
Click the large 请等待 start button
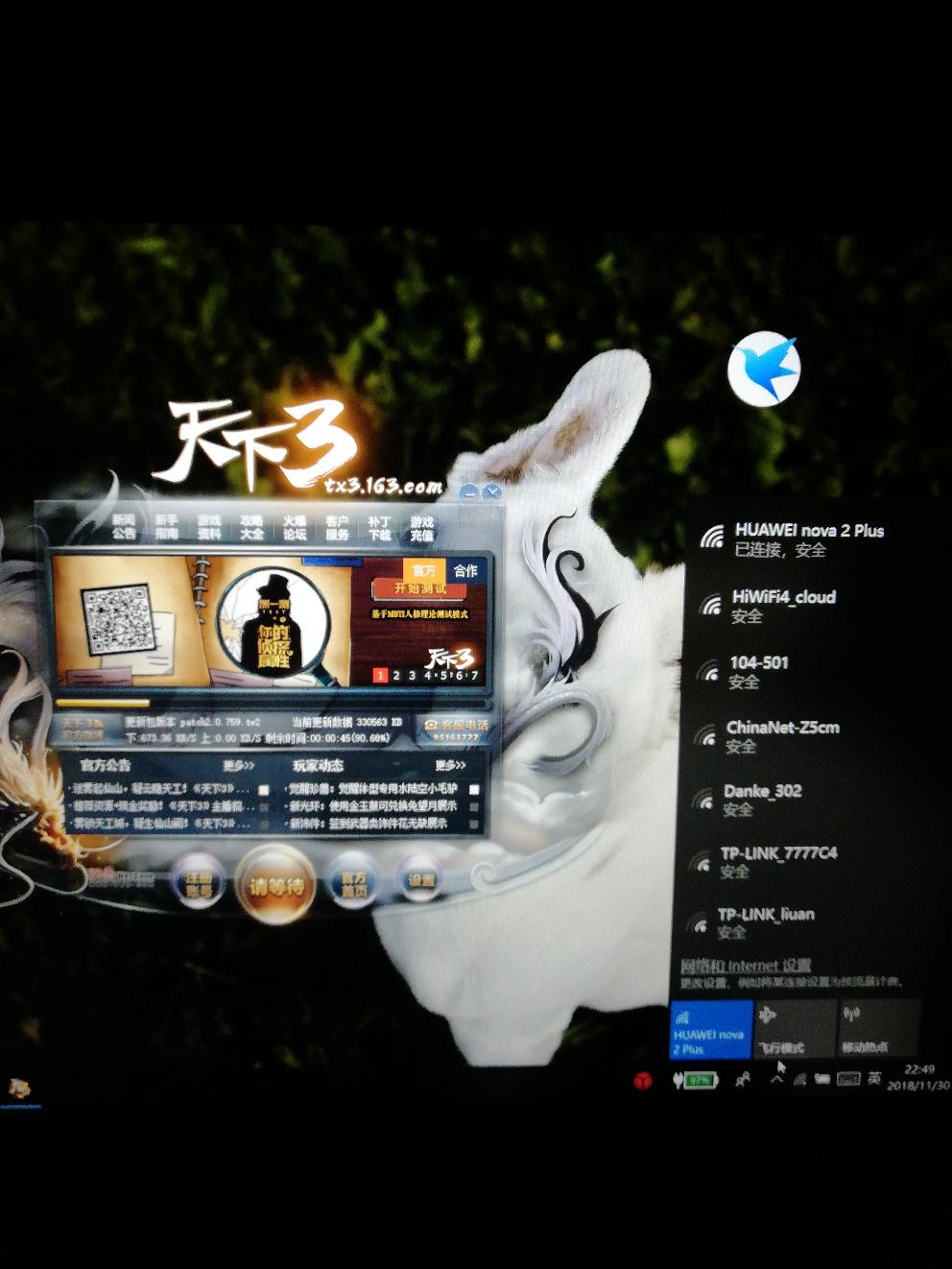276,886
